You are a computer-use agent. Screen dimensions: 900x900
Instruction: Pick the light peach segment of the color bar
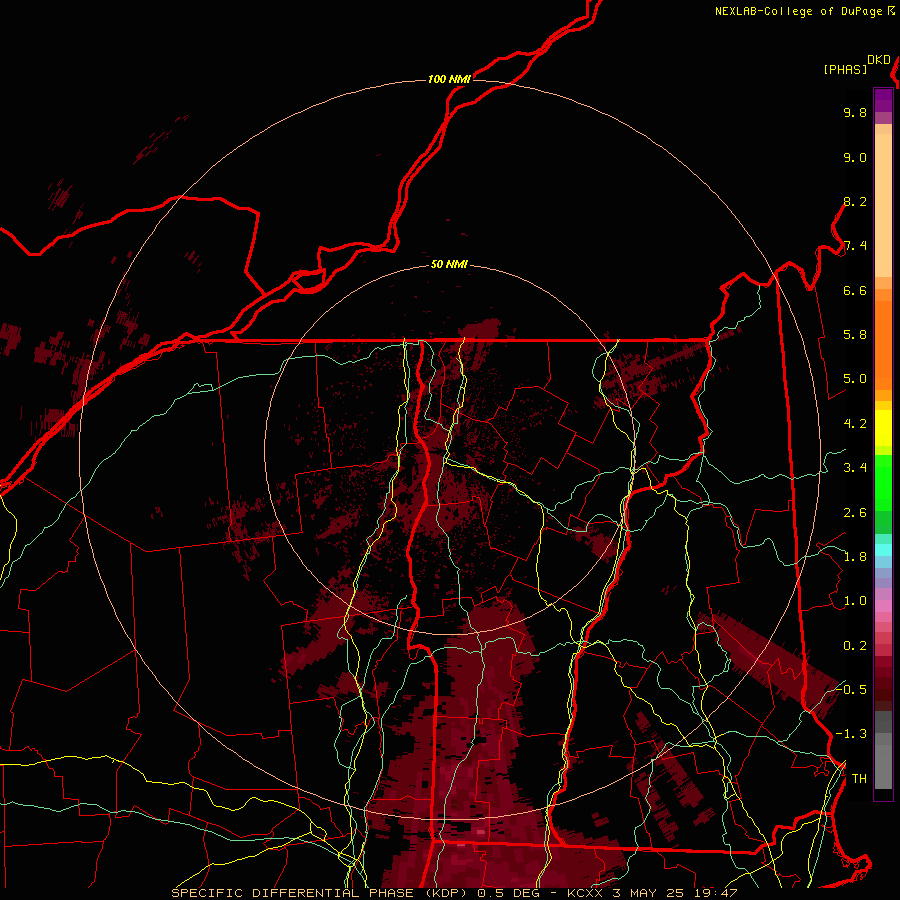click(x=883, y=205)
